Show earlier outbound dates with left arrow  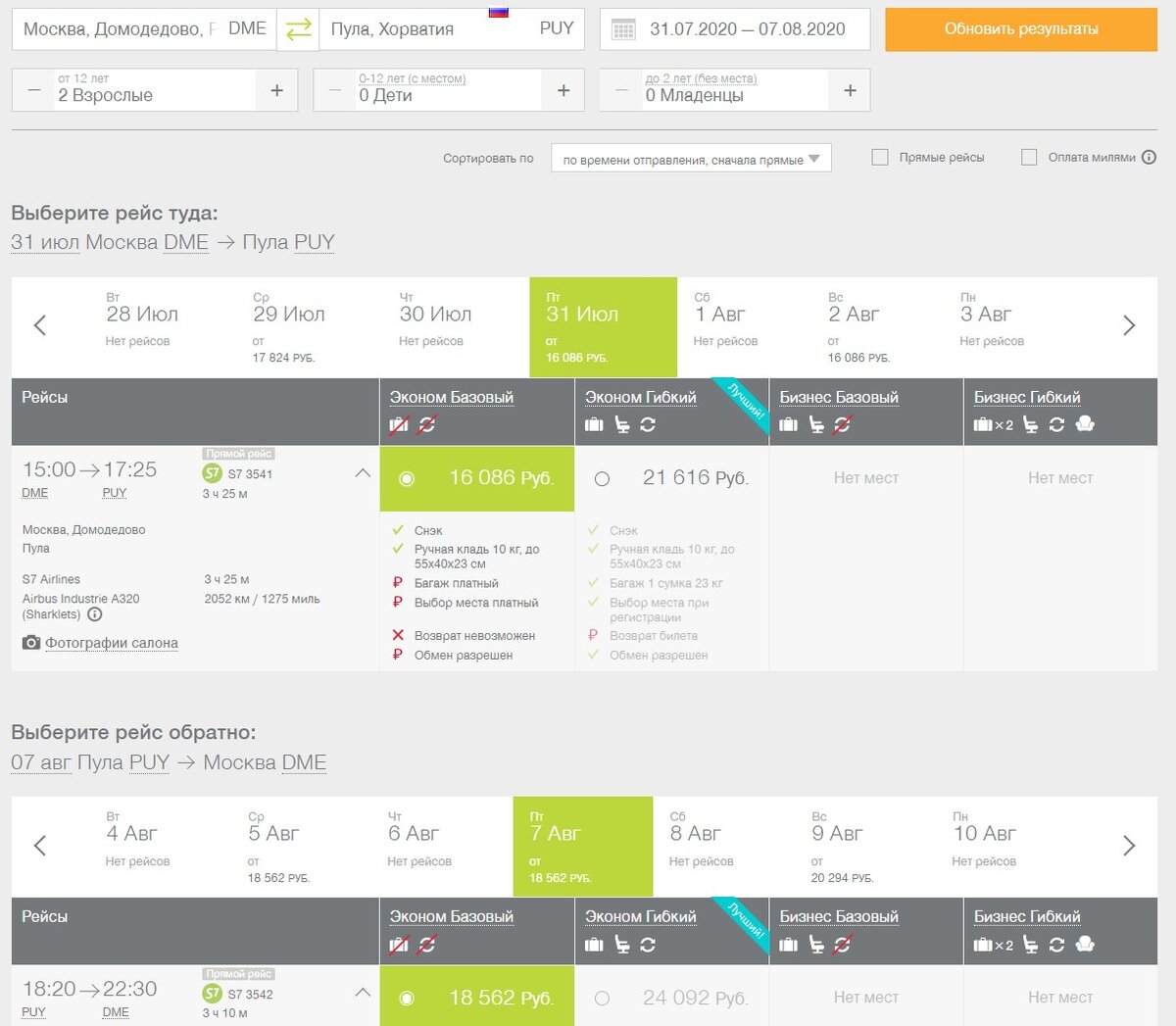(x=40, y=325)
